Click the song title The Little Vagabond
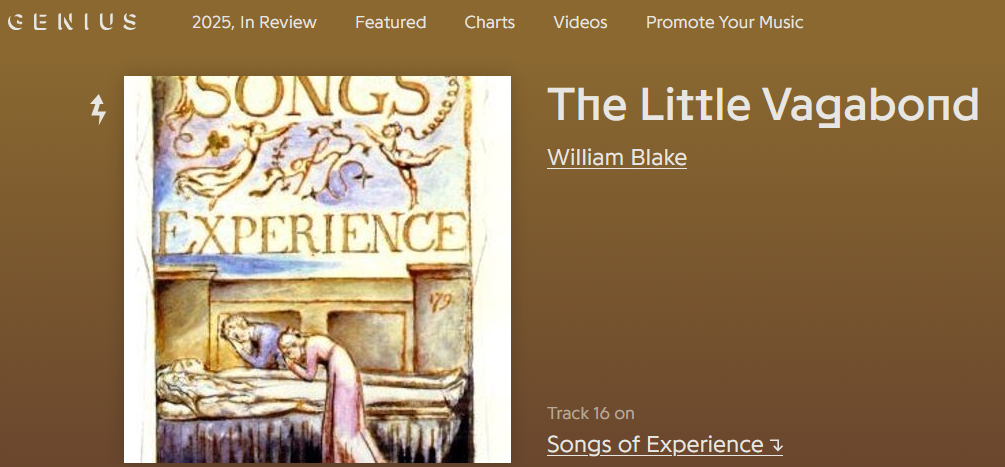The image size is (1005, 467). coord(763,105)
